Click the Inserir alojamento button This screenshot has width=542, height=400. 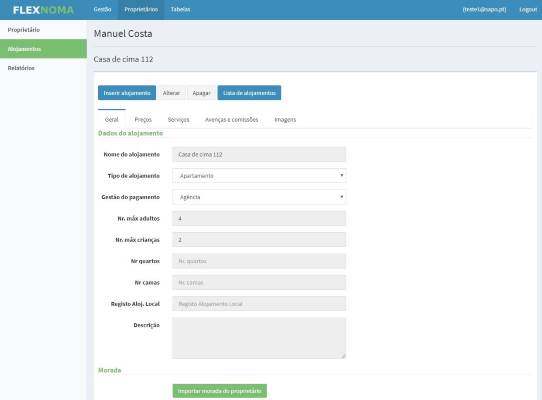127,93
